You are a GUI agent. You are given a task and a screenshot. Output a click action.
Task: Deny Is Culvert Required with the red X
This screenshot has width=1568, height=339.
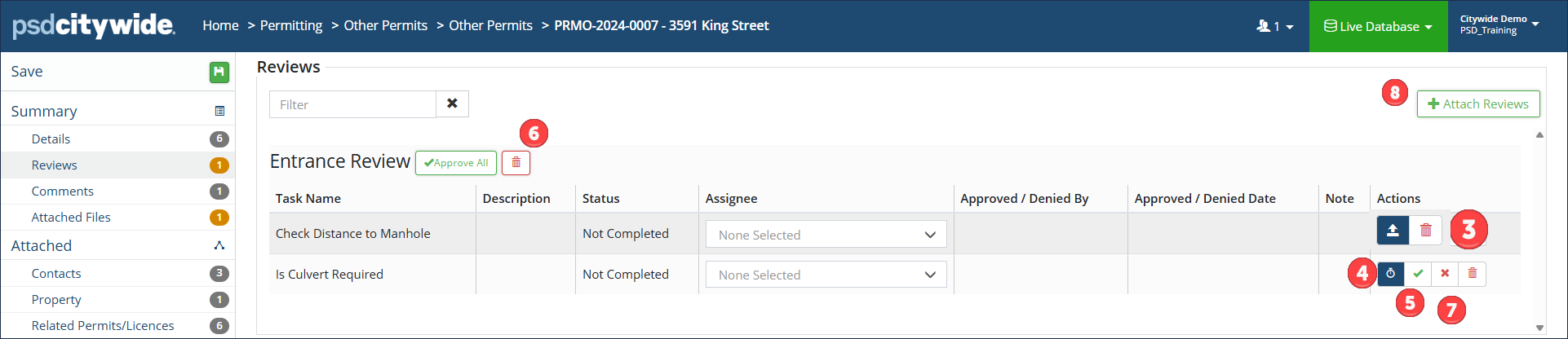coord(1445,274)
